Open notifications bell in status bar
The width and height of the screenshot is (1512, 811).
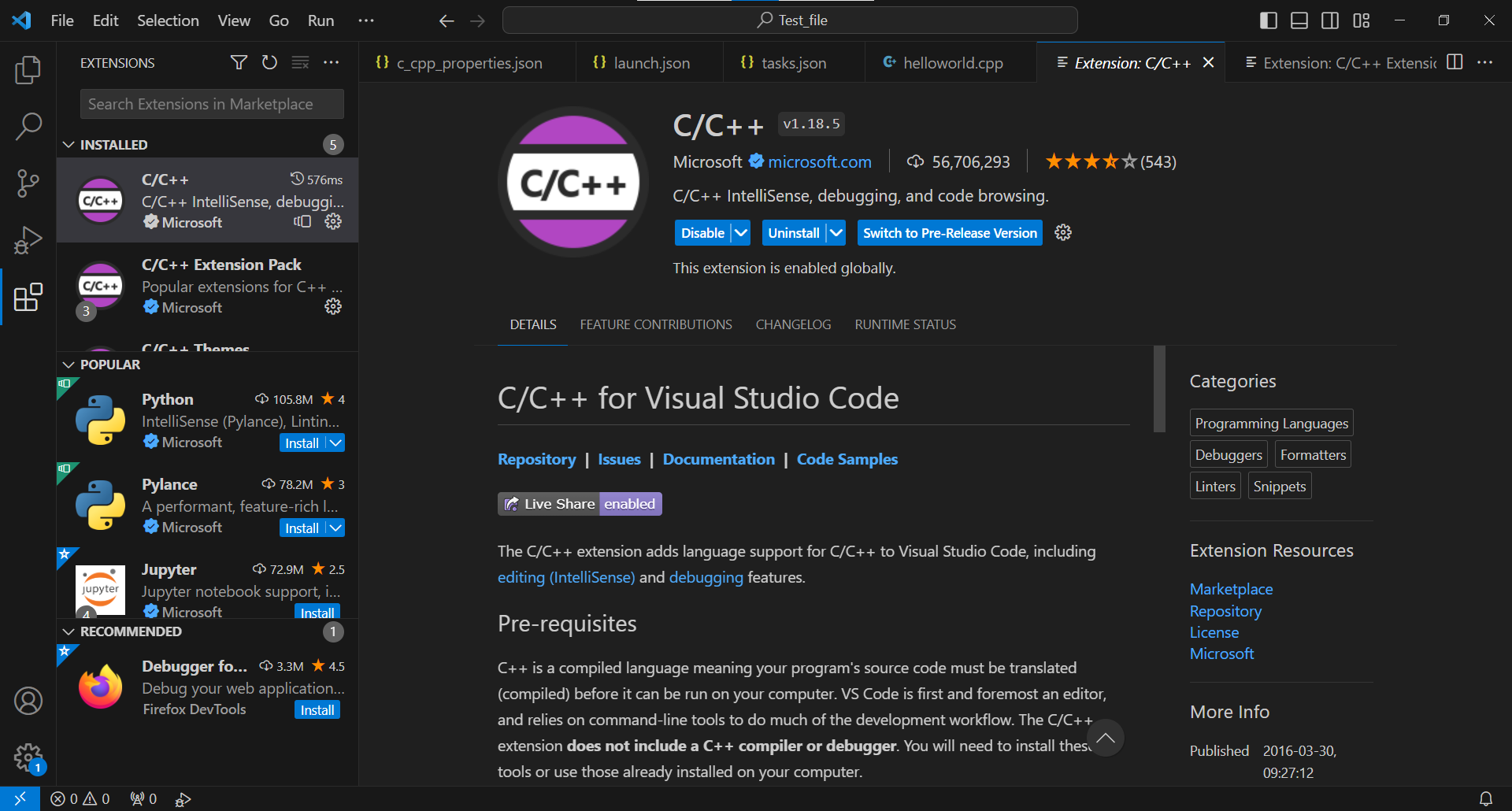[1486, 799]
